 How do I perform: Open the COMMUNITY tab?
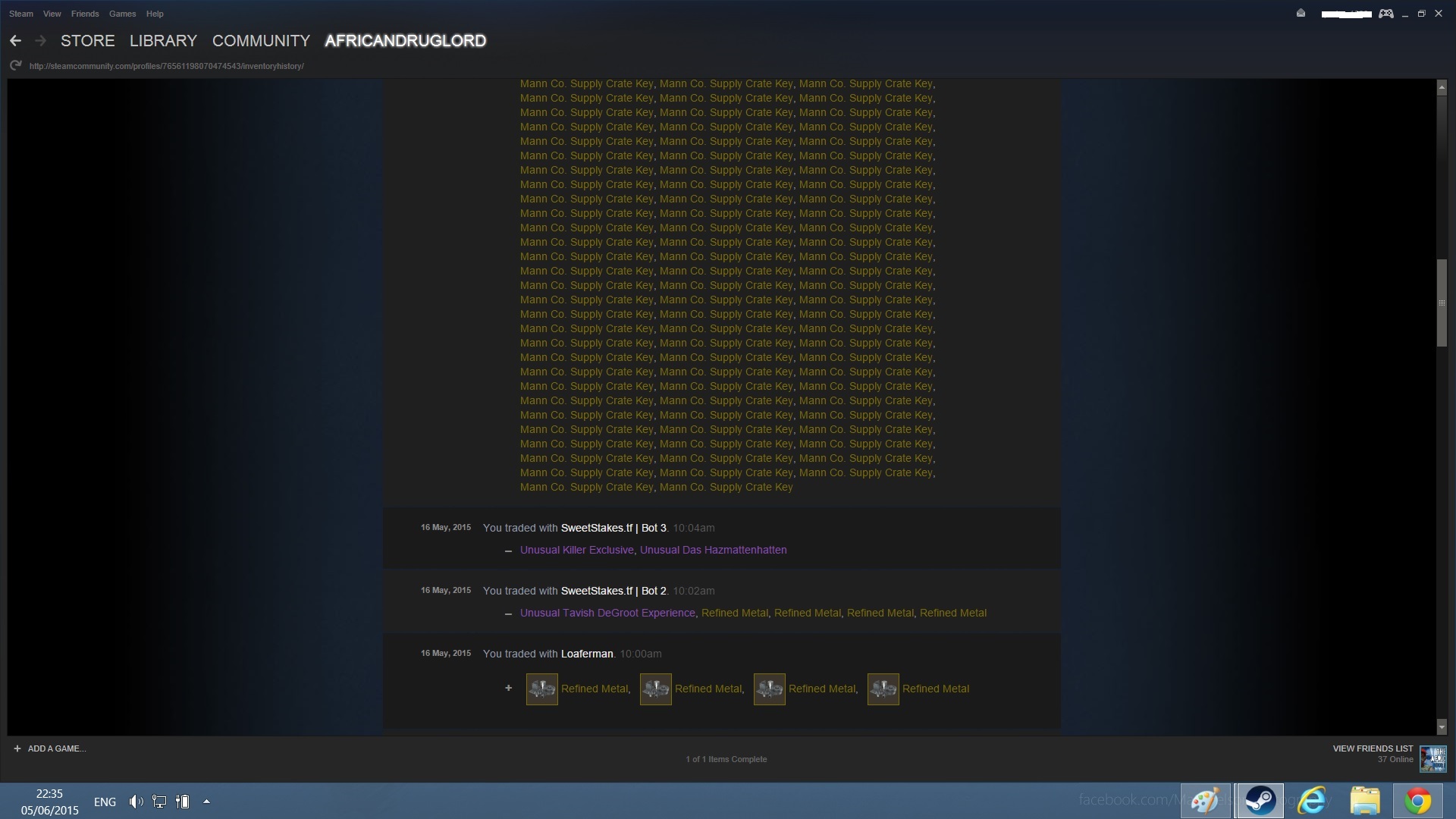(x=261, y=41)
